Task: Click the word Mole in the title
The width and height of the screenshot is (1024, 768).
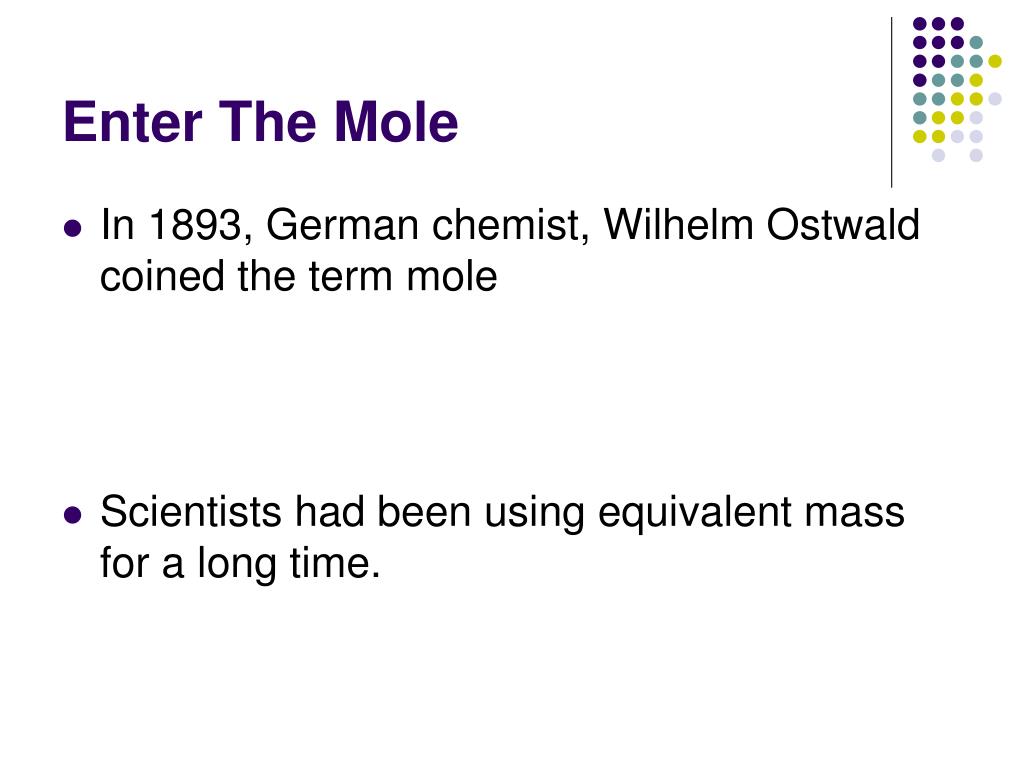Action: [x=396, y=122]
